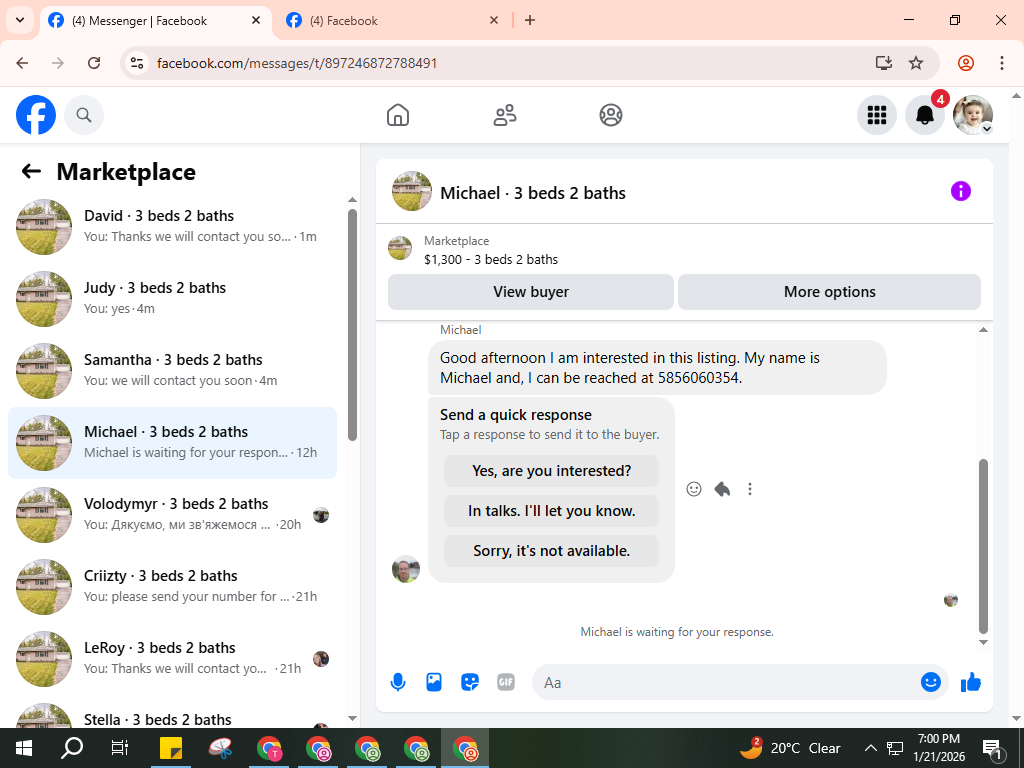The width and height of the screenshot is (1024, 768).
Task: Open Windows taskbar search
Action: (x=72, y=748)
